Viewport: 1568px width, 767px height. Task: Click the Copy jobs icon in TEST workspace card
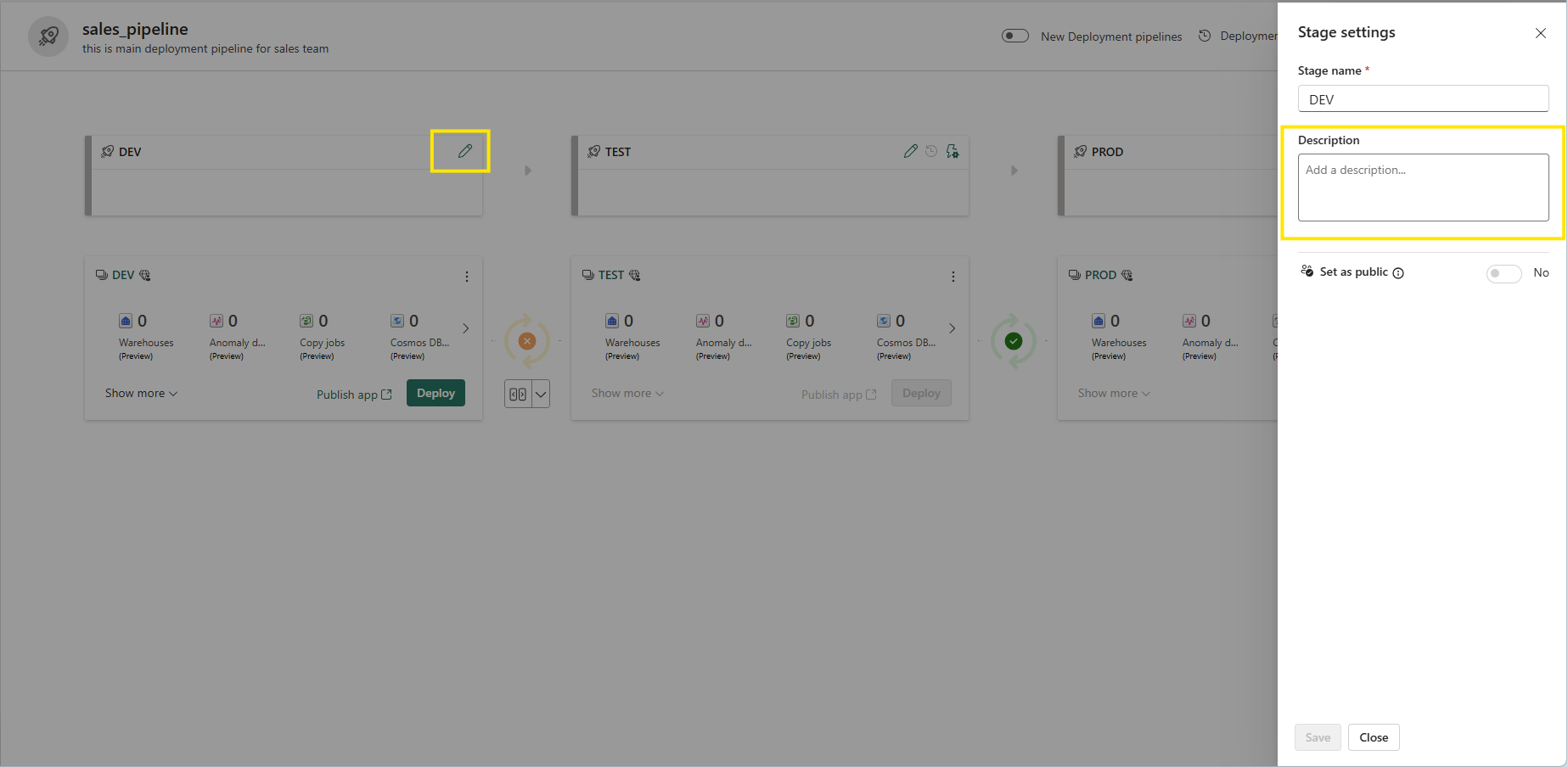793,321
